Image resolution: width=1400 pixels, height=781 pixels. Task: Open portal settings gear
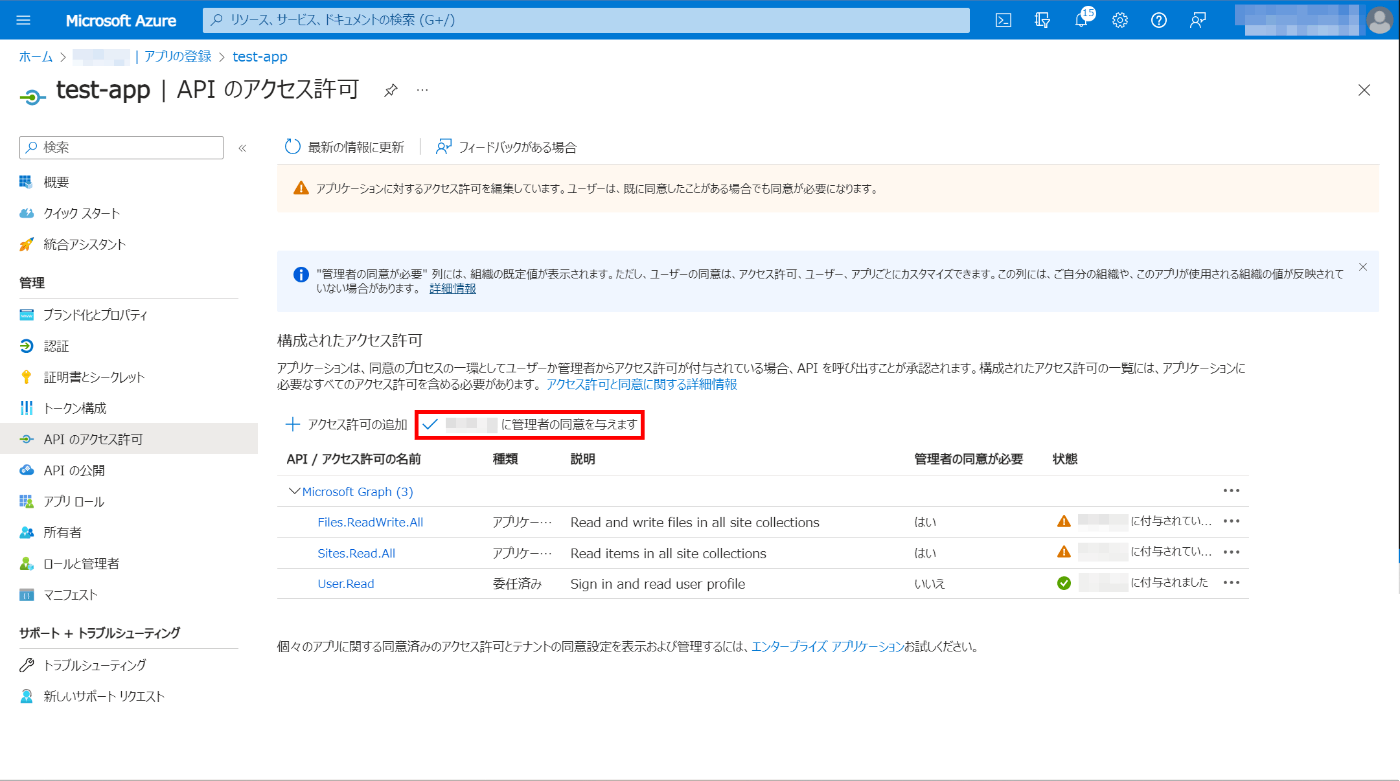1120,20
